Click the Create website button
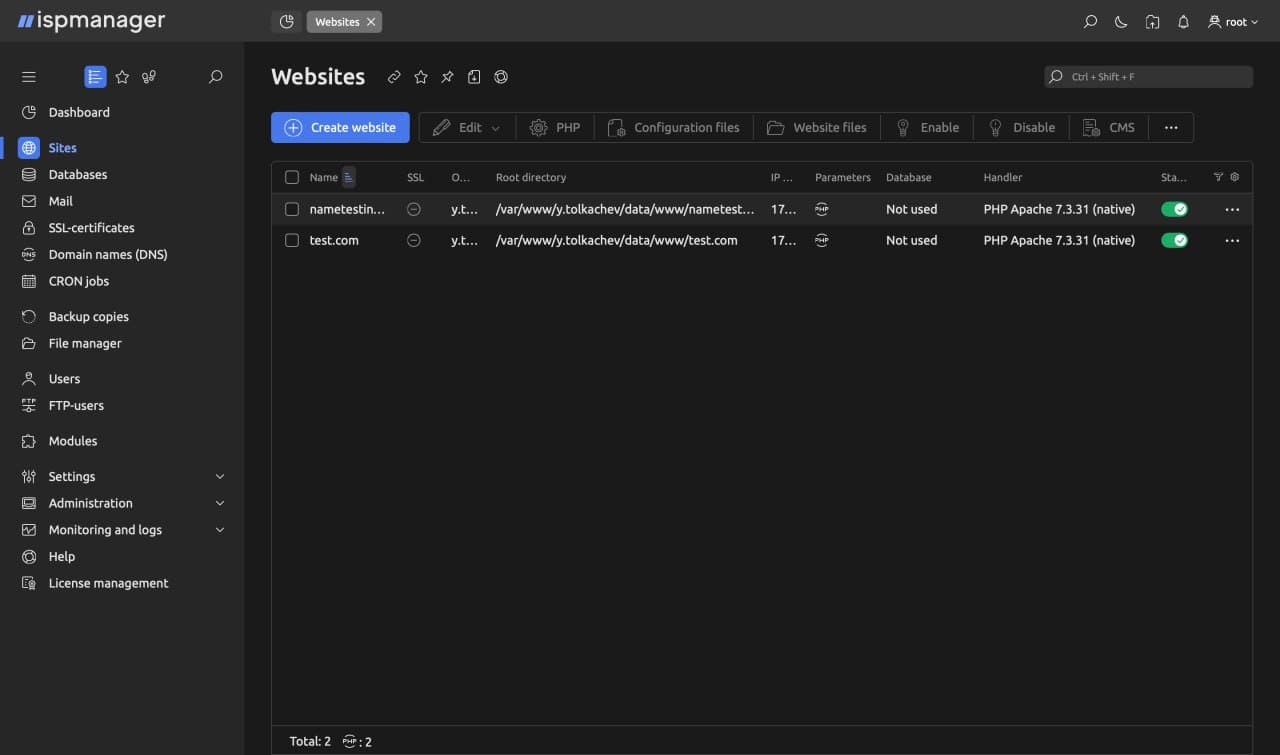 click(340, 127)
